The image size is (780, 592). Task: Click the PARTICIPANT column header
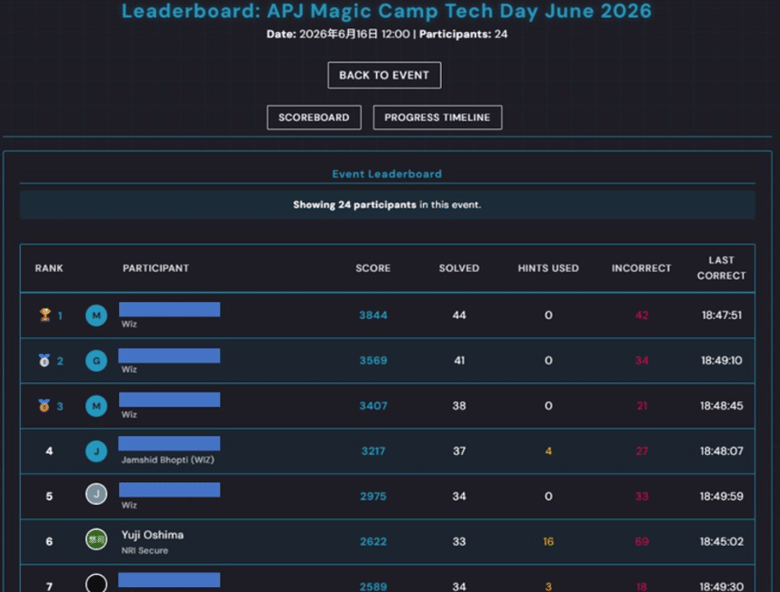[x=156, y=268]
